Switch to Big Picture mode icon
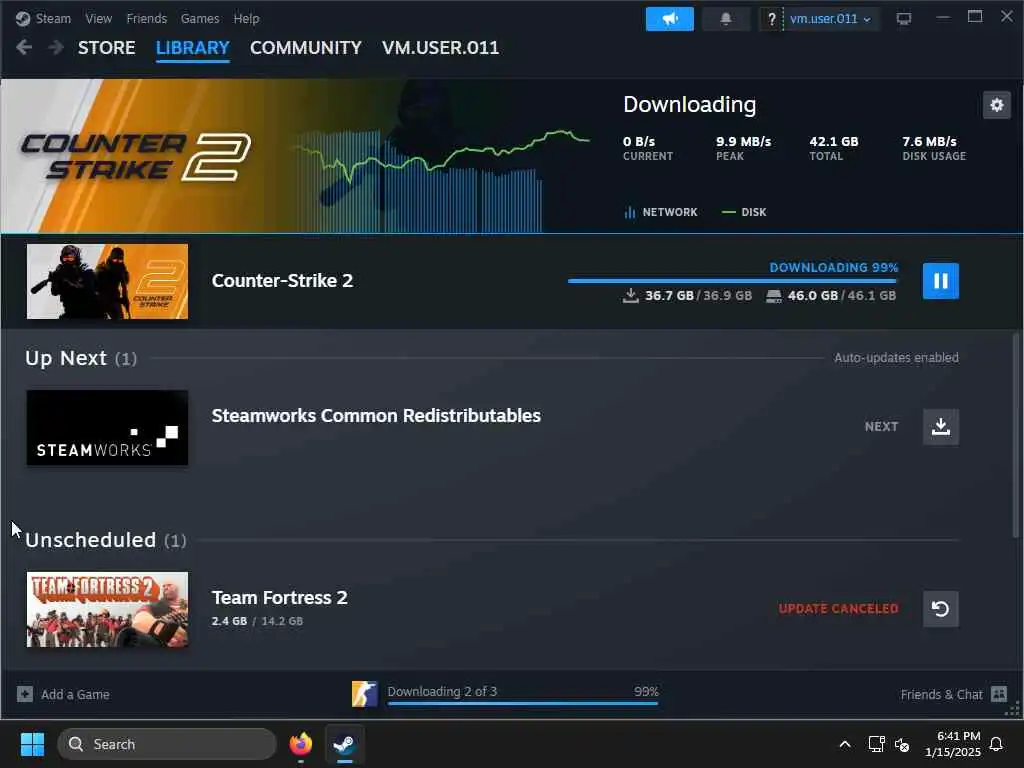Image resolution: width=1024 pixels, height=768 pixels. point(904,19)
